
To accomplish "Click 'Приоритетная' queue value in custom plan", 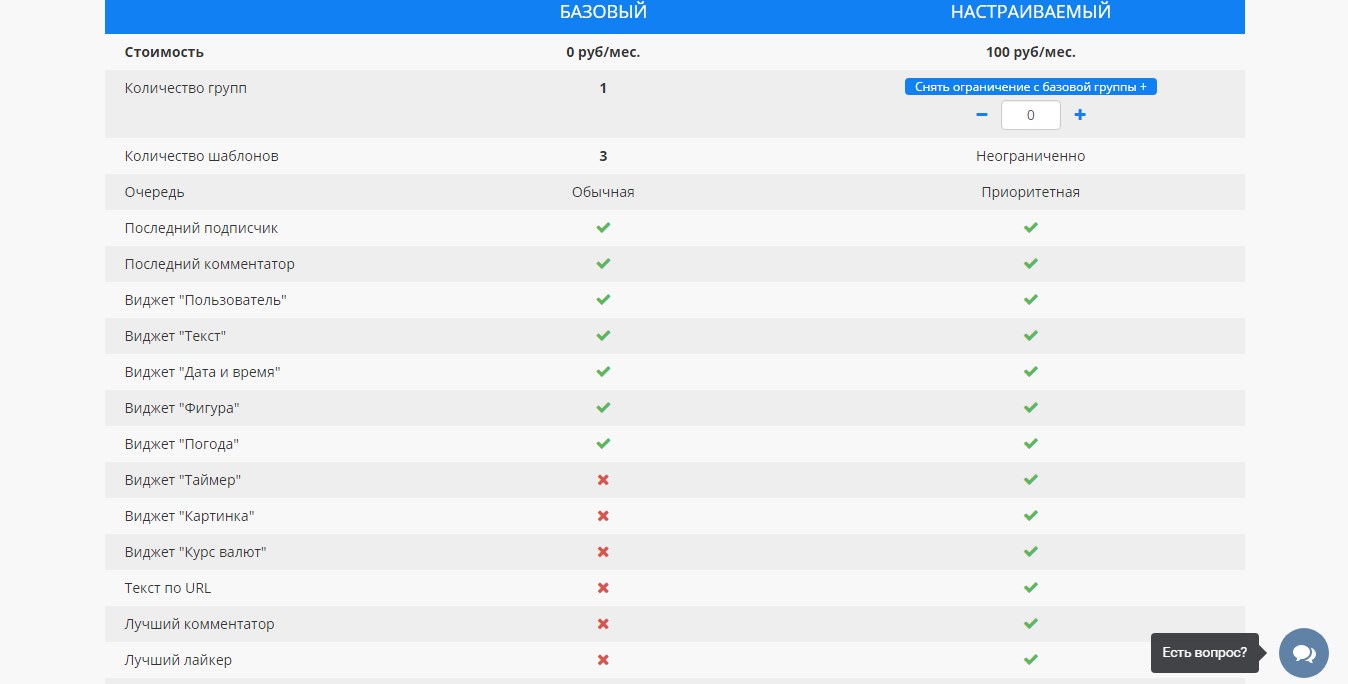I will [1030, 192].
